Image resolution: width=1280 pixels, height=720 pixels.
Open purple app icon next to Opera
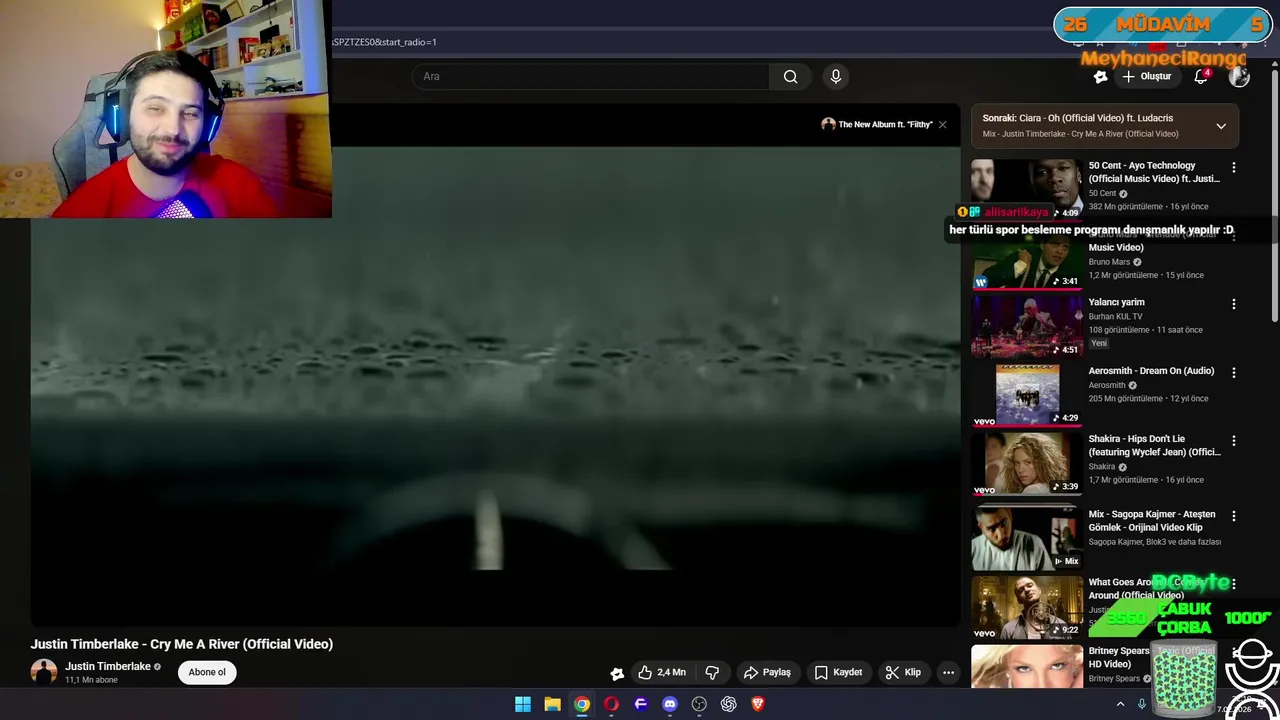(641, 704)
